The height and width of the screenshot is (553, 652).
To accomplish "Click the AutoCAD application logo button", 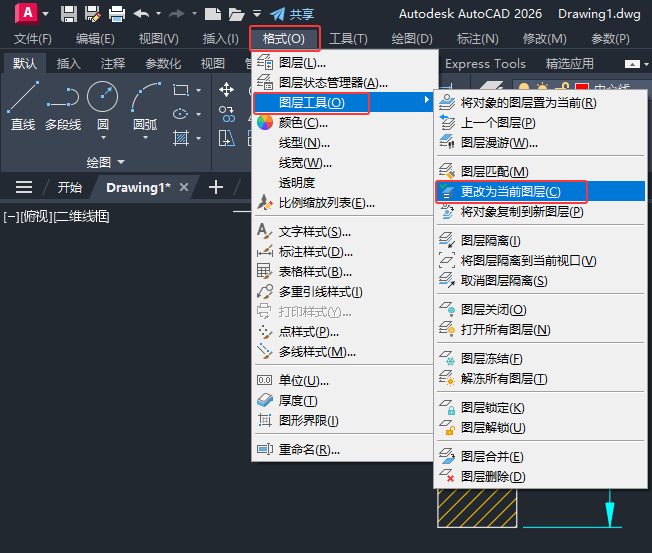I will 27,13.
